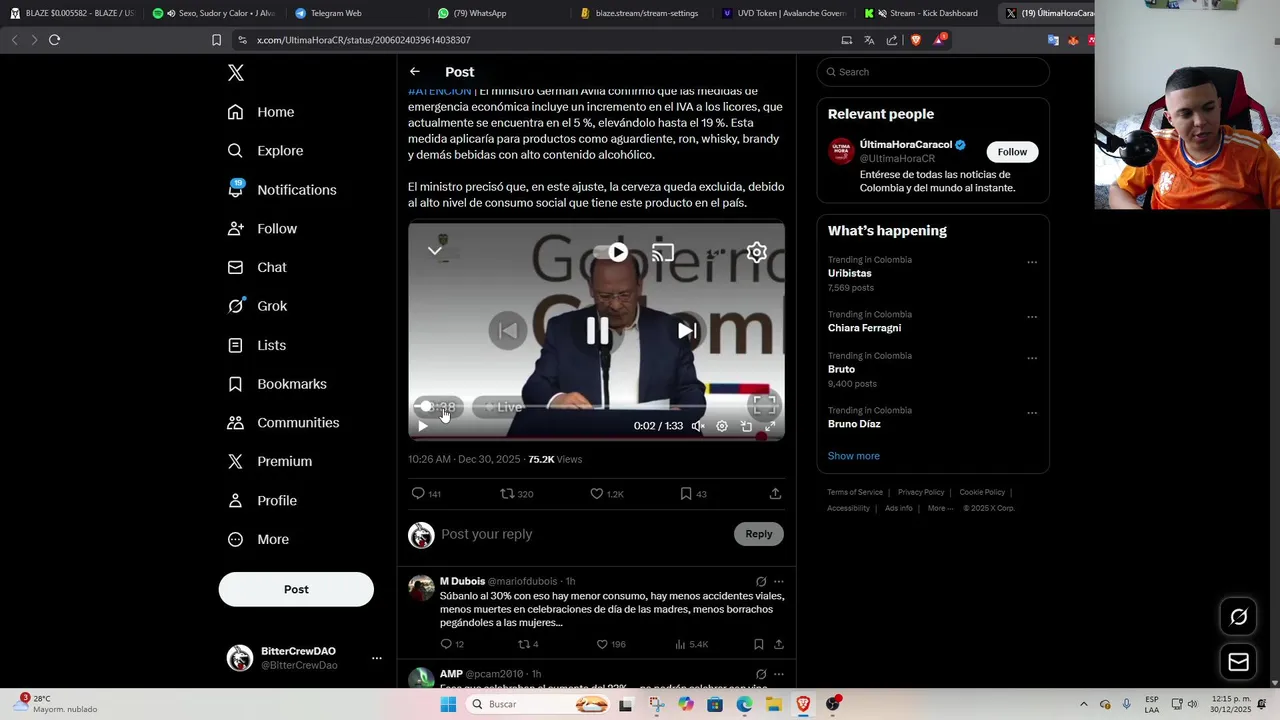The image size is (1280, 720).
Task: Switch to the UVD Token Avalanche tab
Action: coord(783,13)
